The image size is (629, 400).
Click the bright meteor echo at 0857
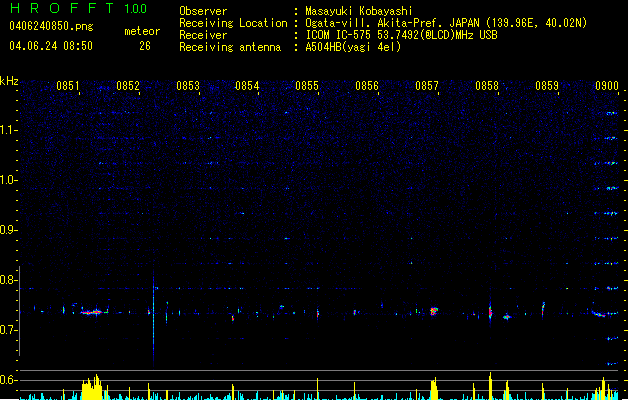pos(434,311)
